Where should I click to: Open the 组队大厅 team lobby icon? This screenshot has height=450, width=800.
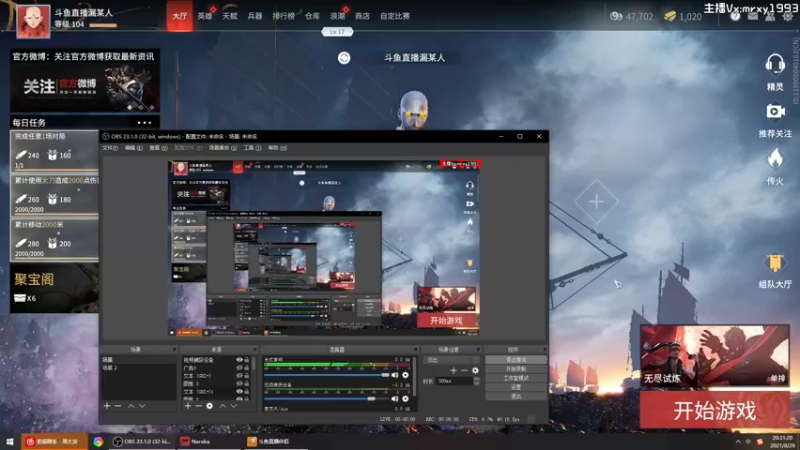[775, 263]
